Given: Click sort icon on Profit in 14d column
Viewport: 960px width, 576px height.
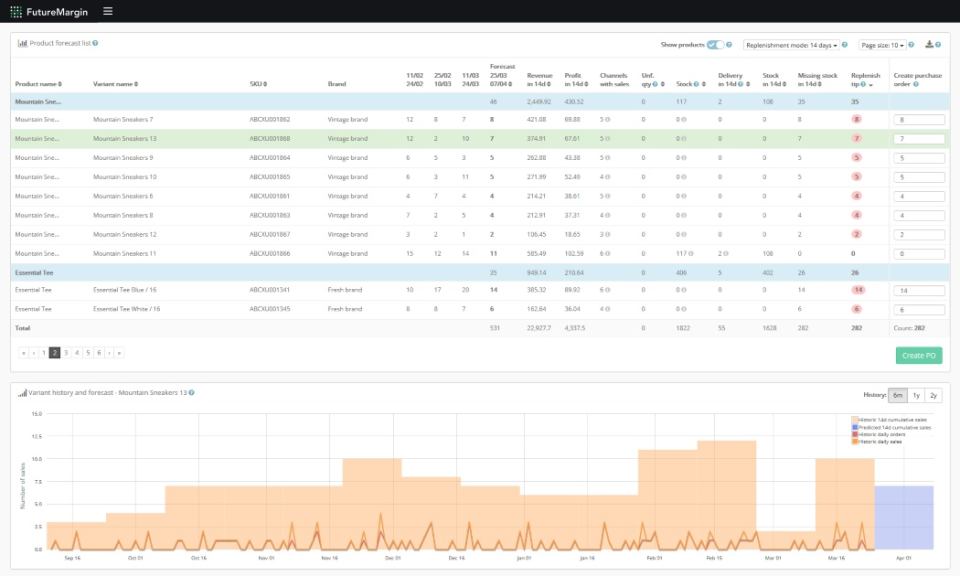Looking at the screenshot, I should click(586, 84).
